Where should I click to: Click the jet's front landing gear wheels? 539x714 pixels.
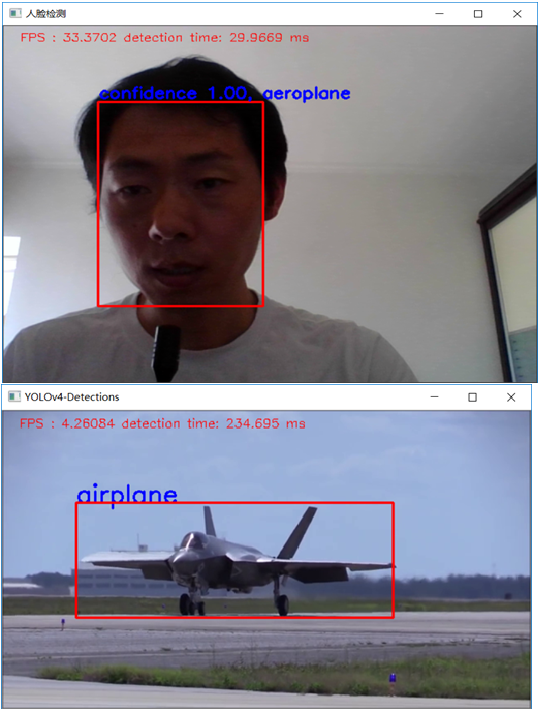[192, 605]
